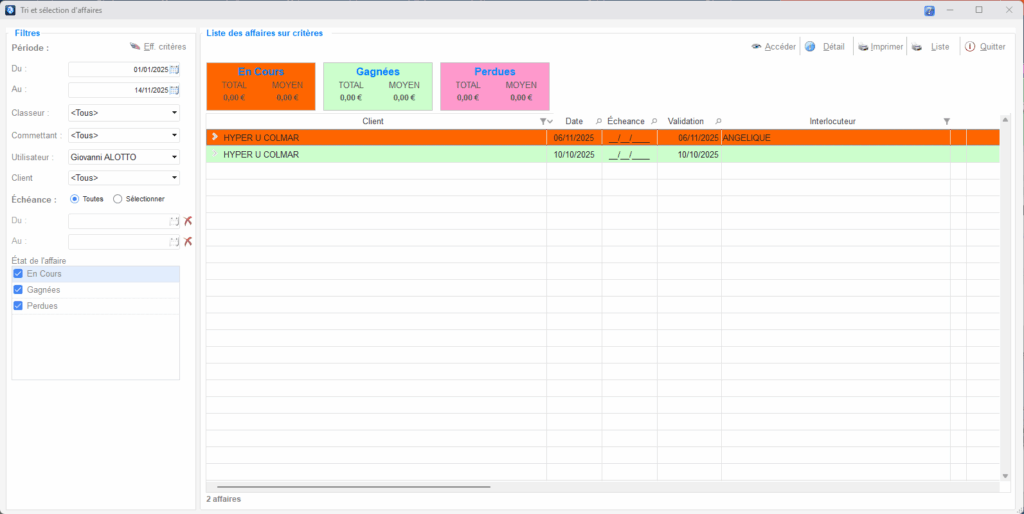The width and height of the screenshot is (1024, 514).
Task: Open Détail via the globe icon
Action: pos(810,47)
